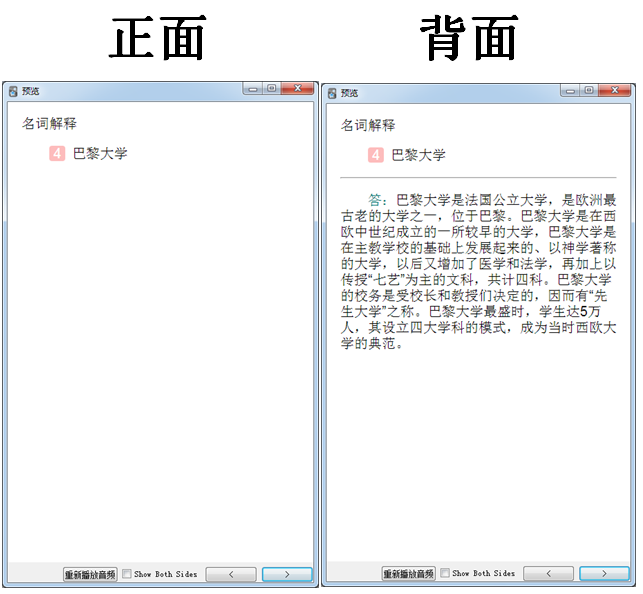Click the app icon in right window title bar
This screenshot has height=594, width=643.
pos(332,93)
